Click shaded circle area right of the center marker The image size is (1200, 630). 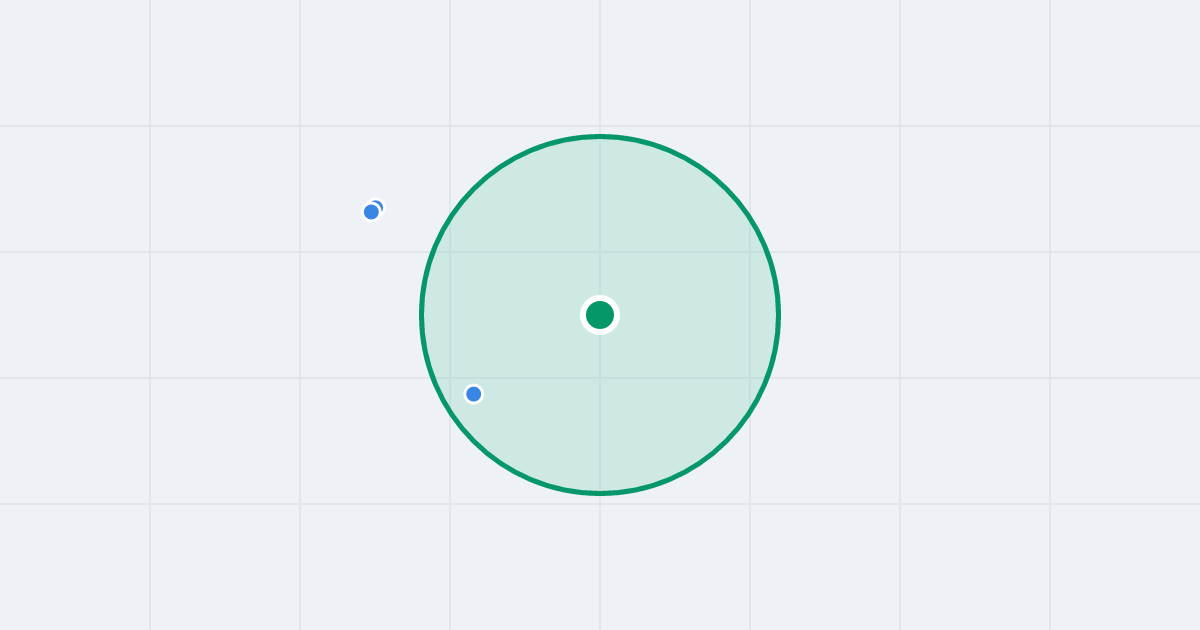pos(690,315)
